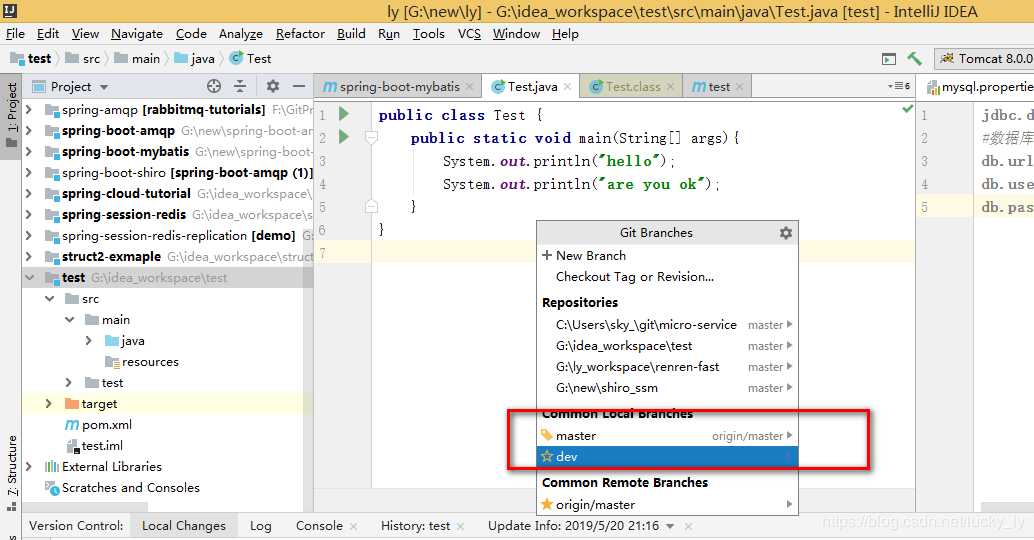This screenshot has height=540, width=1034.
Task: Hide the Project panel with minus icon
Action: (299, 86)
